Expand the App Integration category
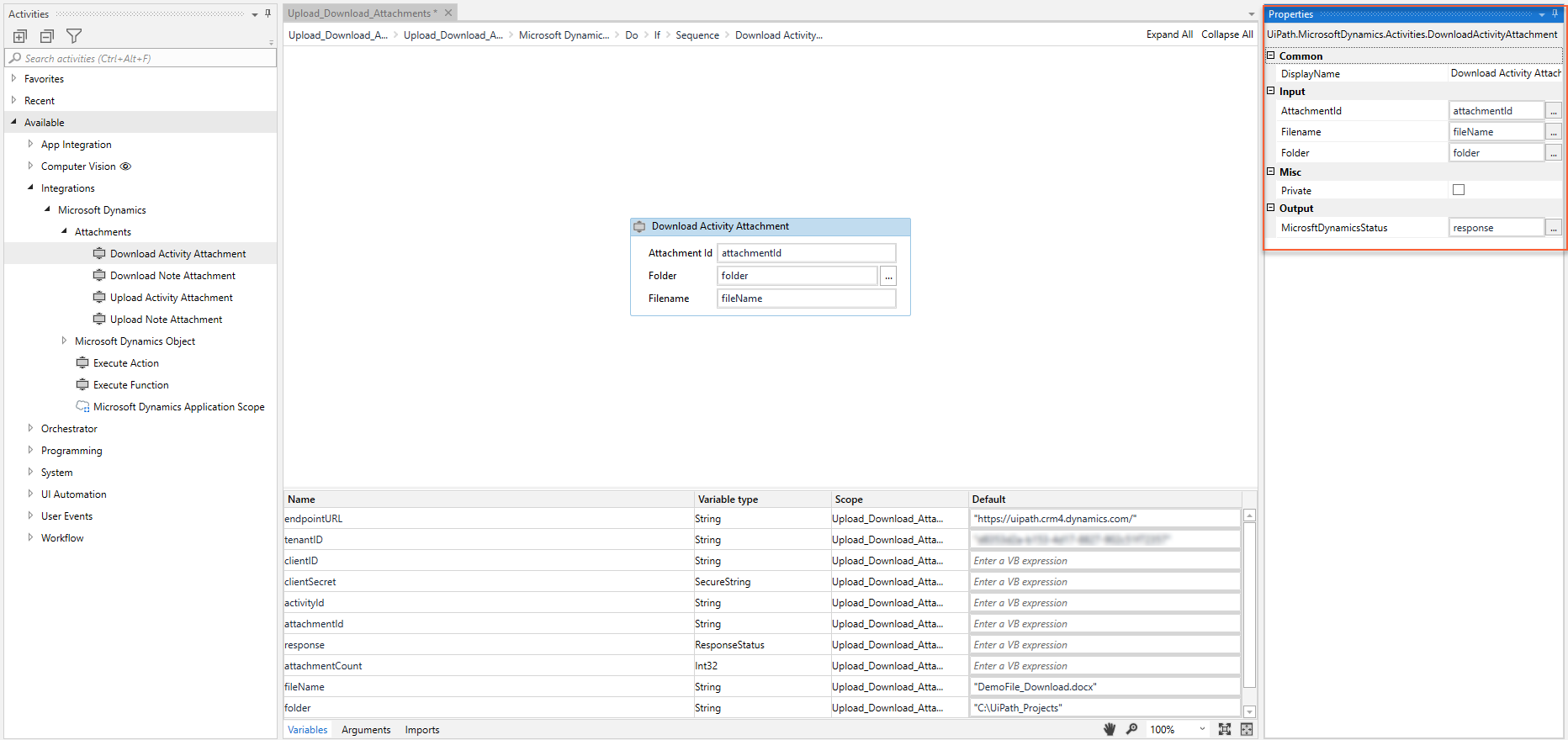 pos(30,144)
